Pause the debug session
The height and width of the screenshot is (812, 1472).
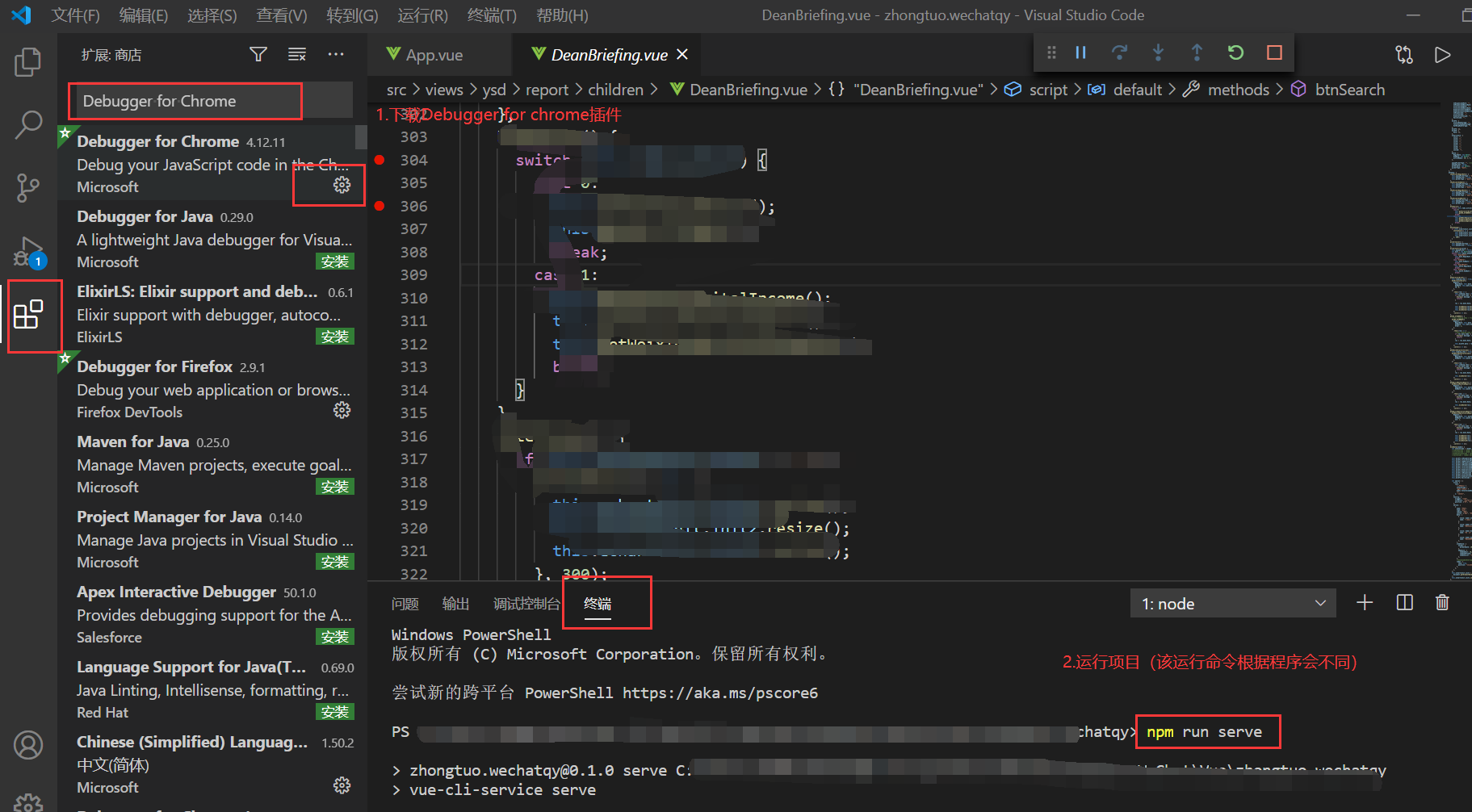point(1080,52)
